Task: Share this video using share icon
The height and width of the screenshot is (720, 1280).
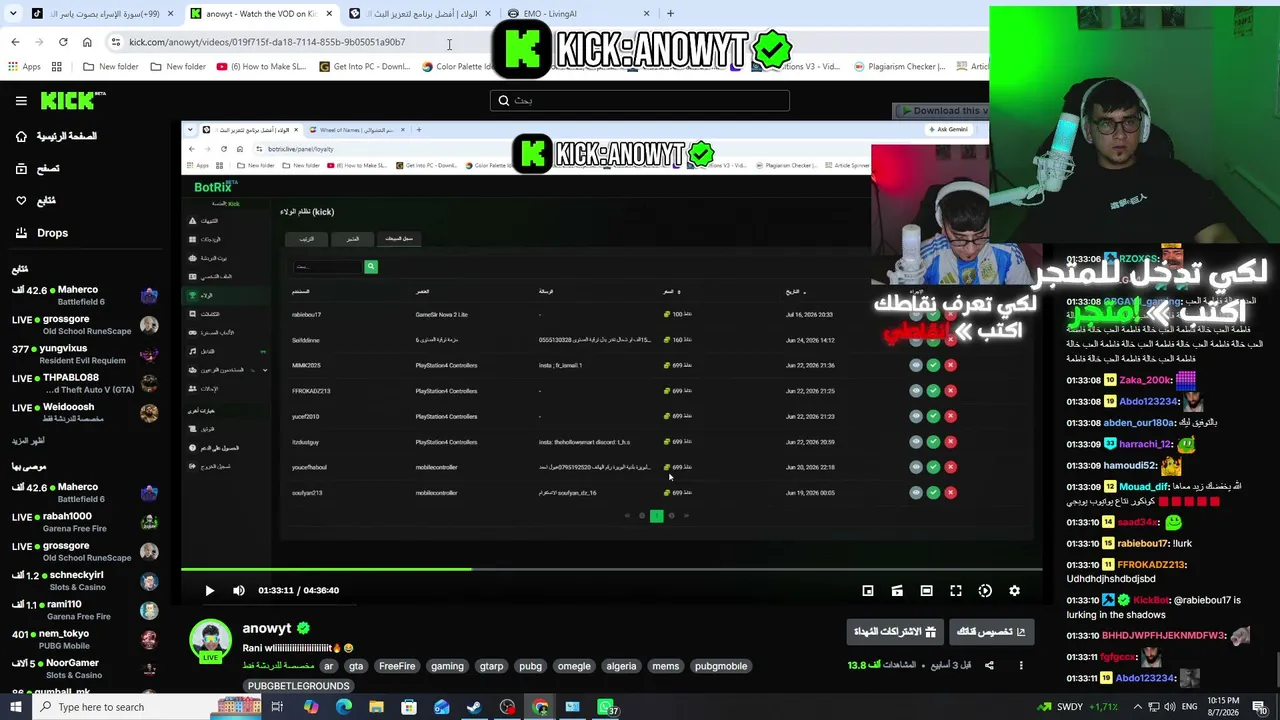Action: click(989, 665)
